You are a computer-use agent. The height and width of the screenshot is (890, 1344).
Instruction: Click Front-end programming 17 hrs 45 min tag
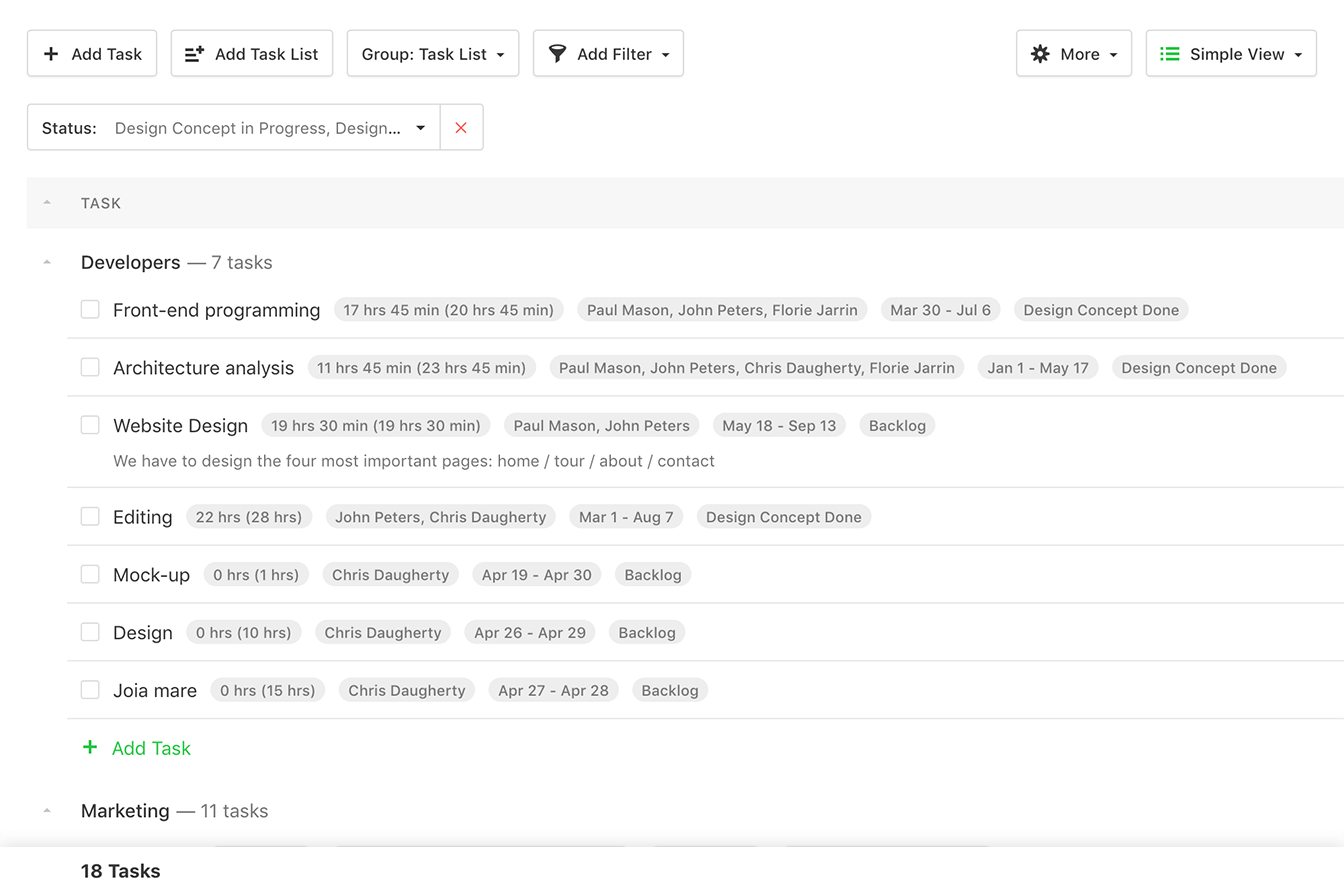click(x=448, y=310)
